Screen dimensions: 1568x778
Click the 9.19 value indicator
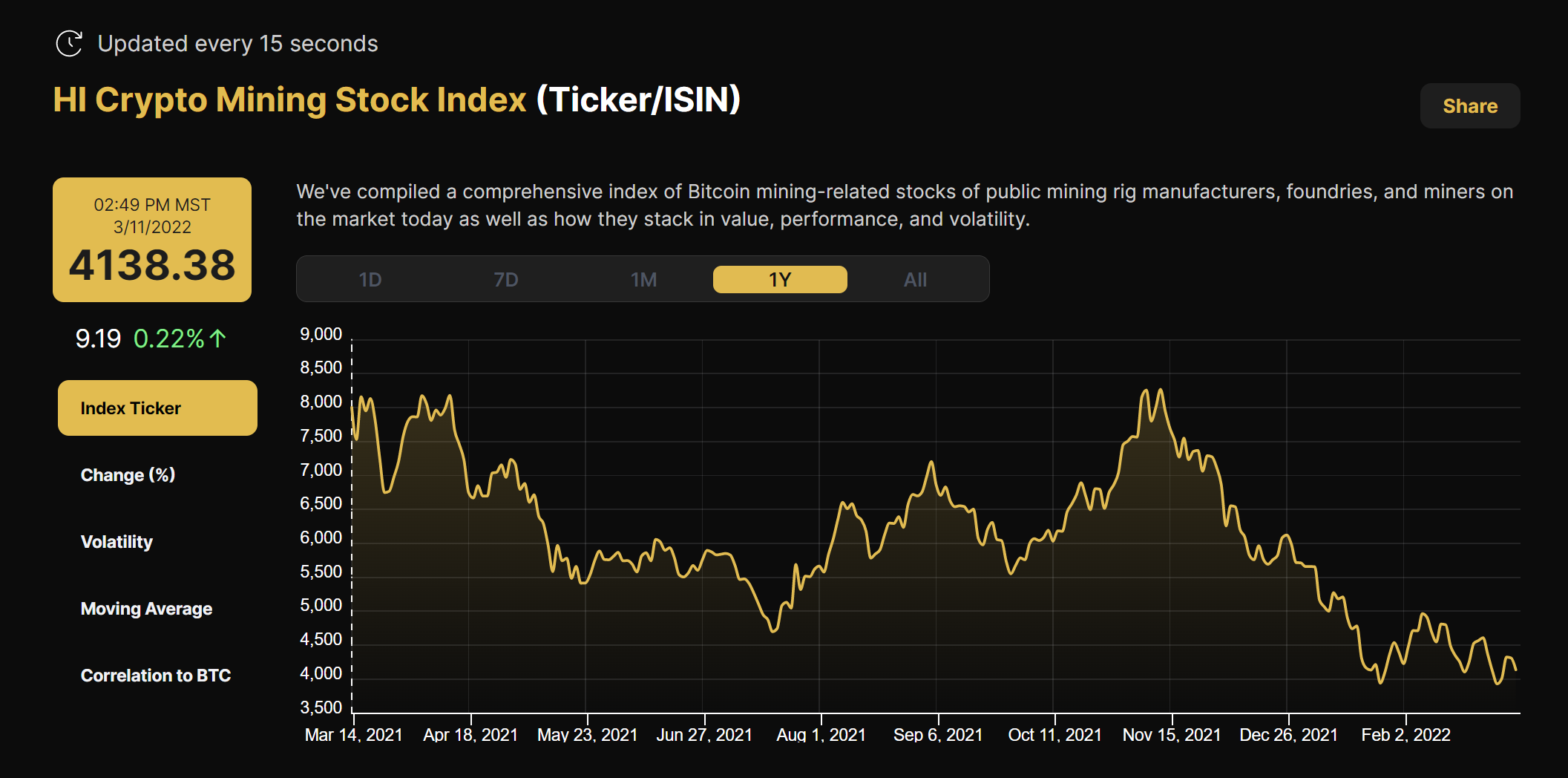point(98,339)
